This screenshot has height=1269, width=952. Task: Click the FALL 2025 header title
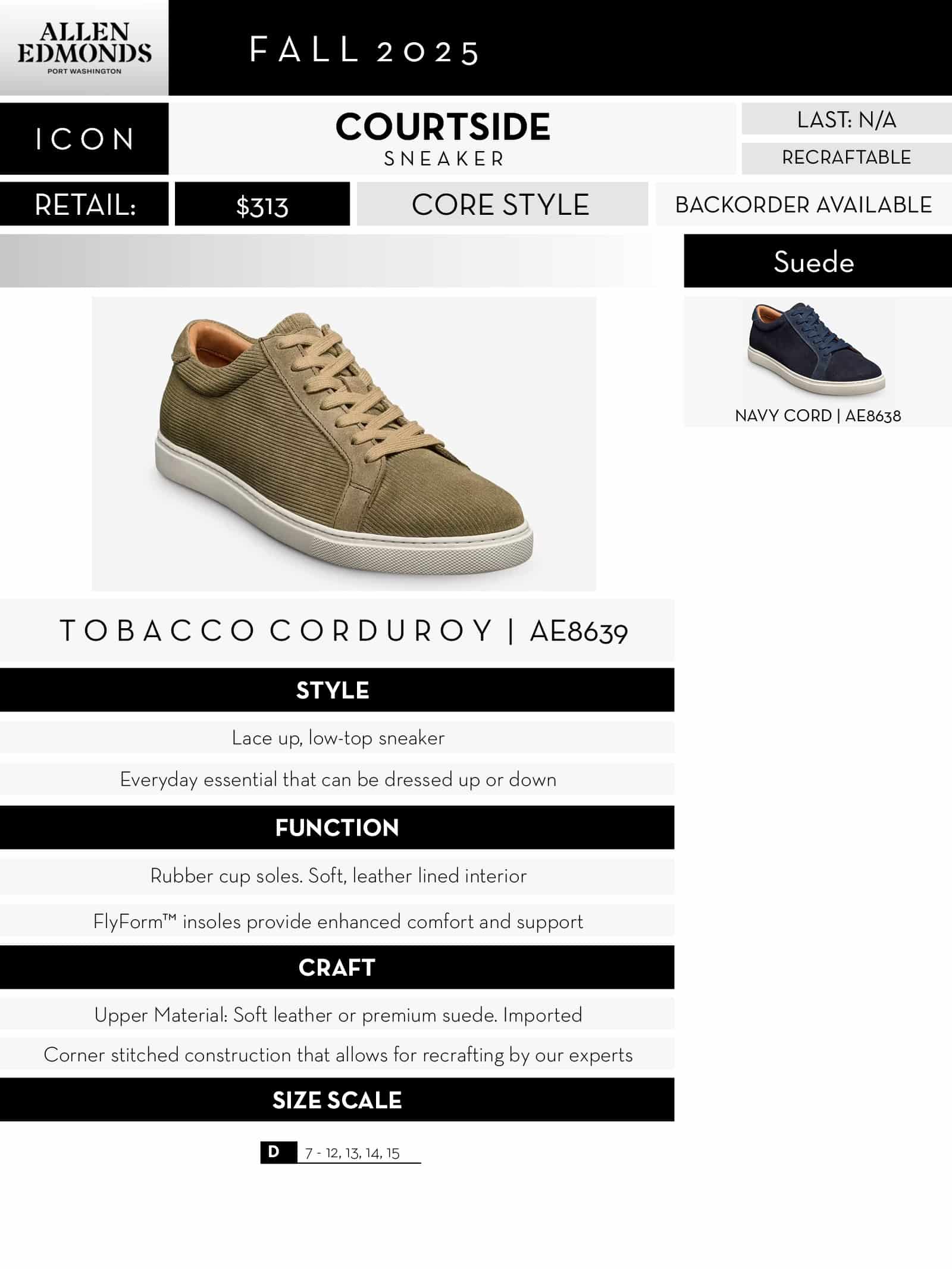(x=364, y=51)
